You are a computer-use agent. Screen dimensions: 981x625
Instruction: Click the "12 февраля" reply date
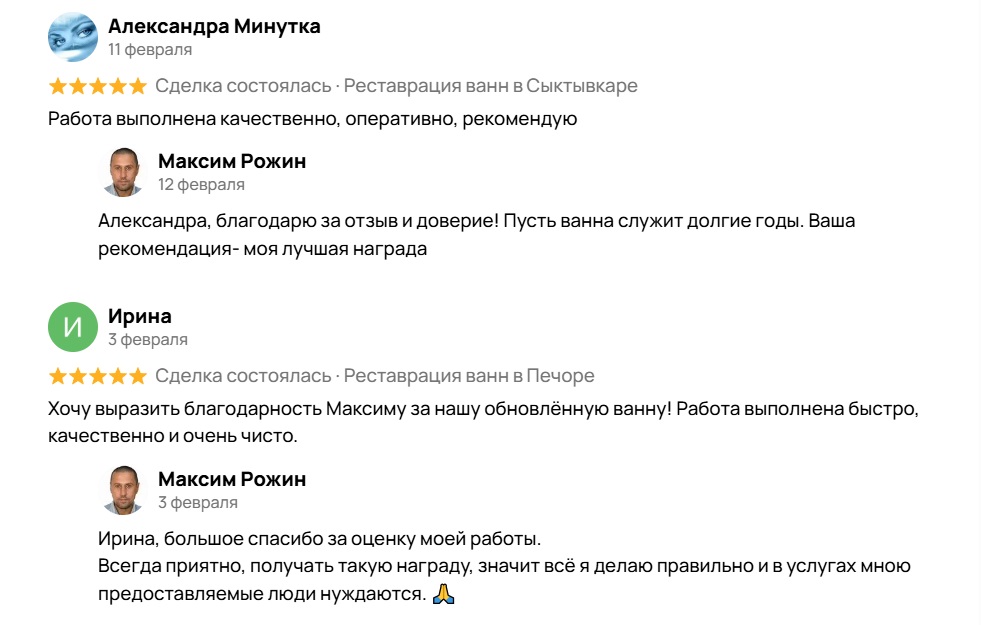(201, 184)
